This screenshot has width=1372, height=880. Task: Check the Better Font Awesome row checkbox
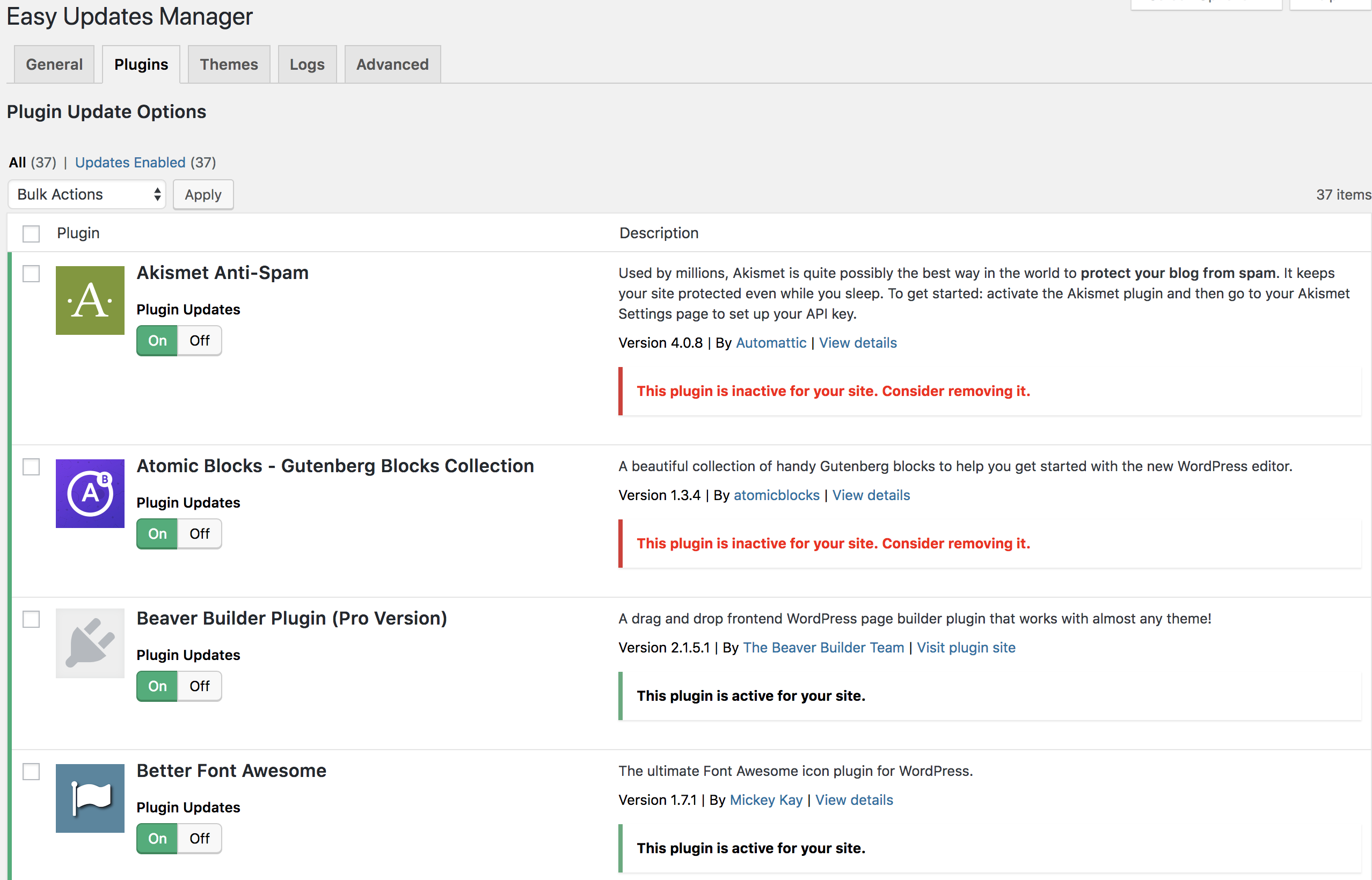tap(31, 772)
